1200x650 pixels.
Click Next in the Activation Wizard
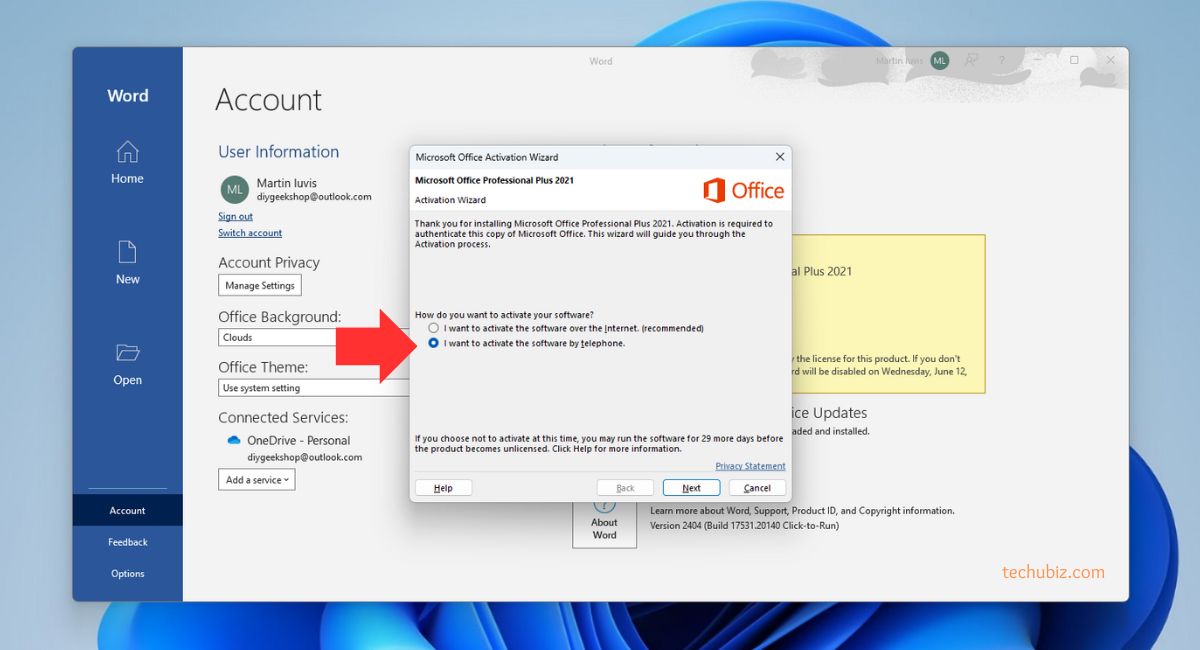pos(691,488)
